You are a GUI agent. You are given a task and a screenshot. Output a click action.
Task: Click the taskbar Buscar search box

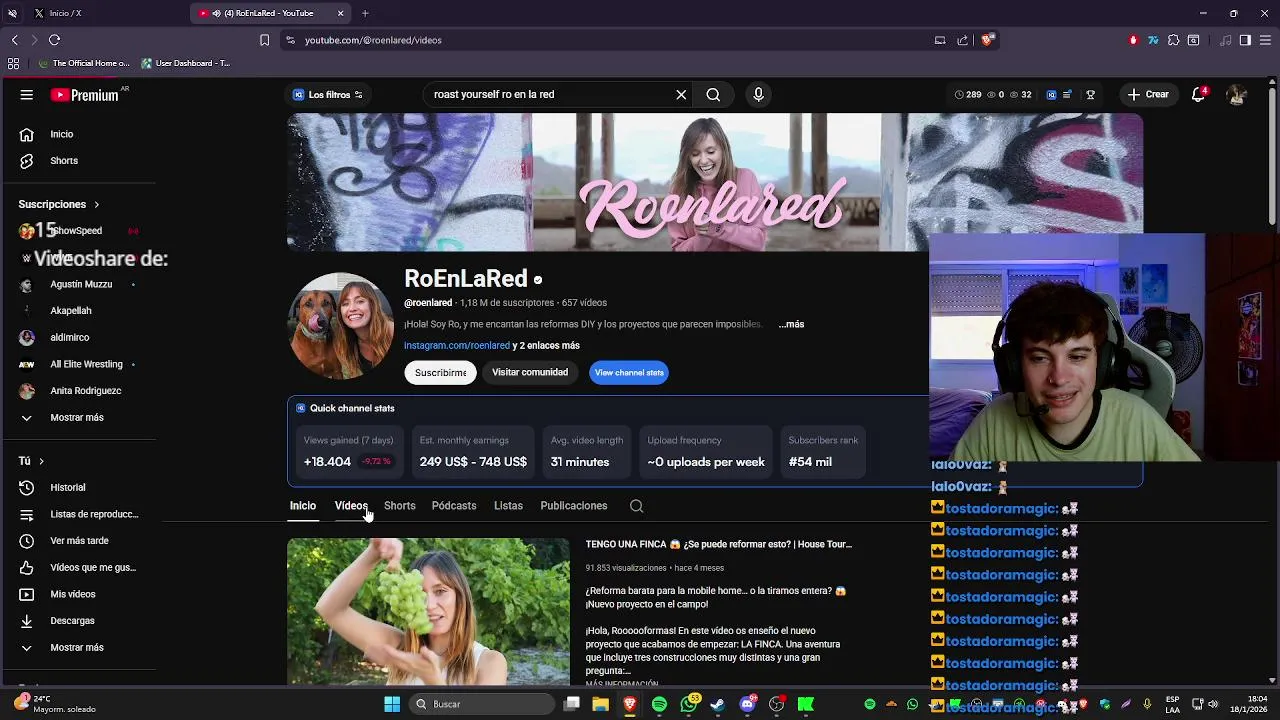pyautogui.click(x=481, y=704)
